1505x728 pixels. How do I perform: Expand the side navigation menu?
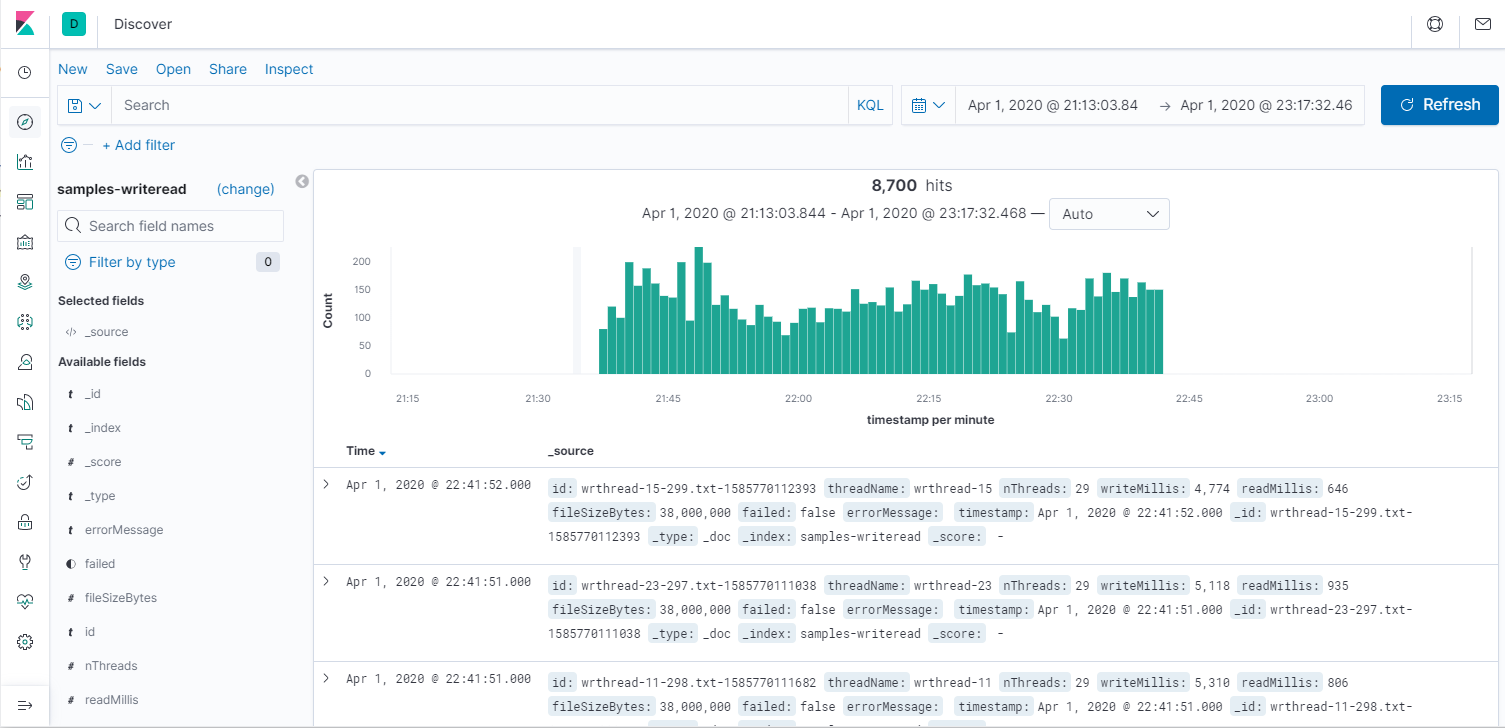coord(25,706)
